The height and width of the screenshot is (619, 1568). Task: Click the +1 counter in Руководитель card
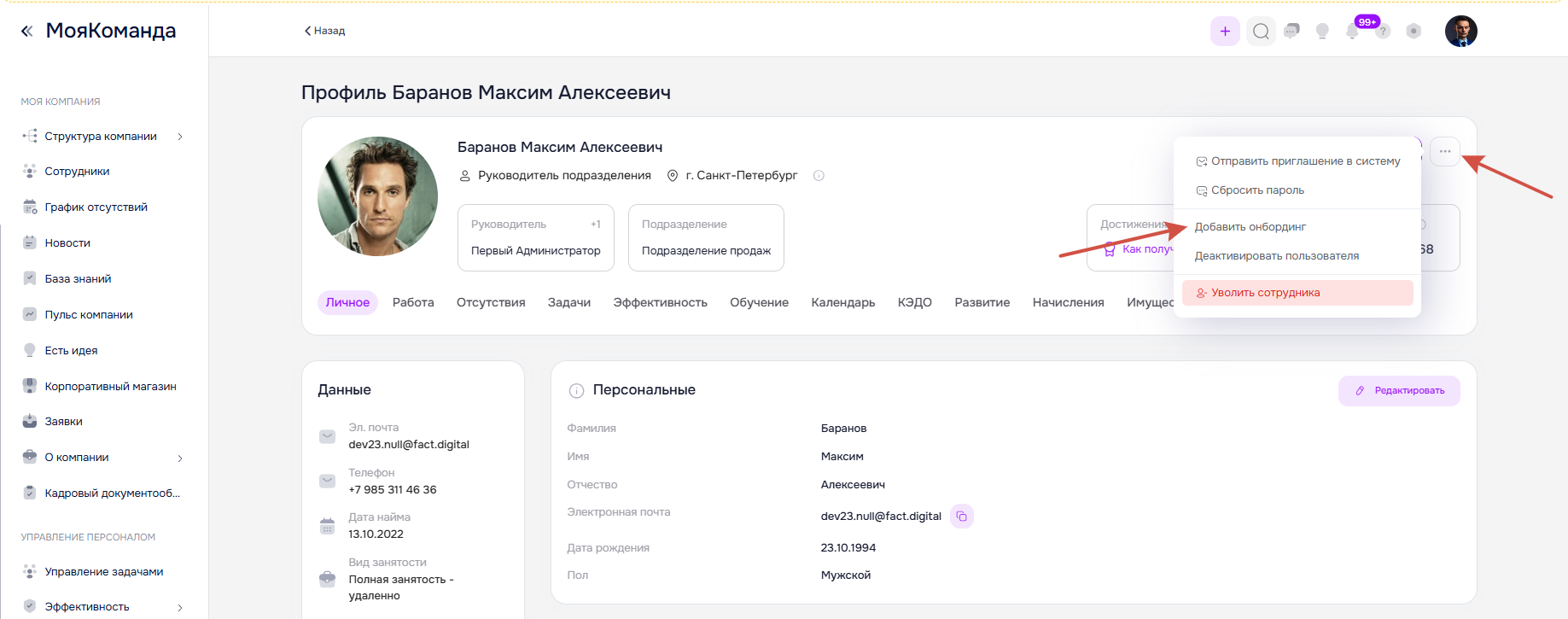(596, 225)
